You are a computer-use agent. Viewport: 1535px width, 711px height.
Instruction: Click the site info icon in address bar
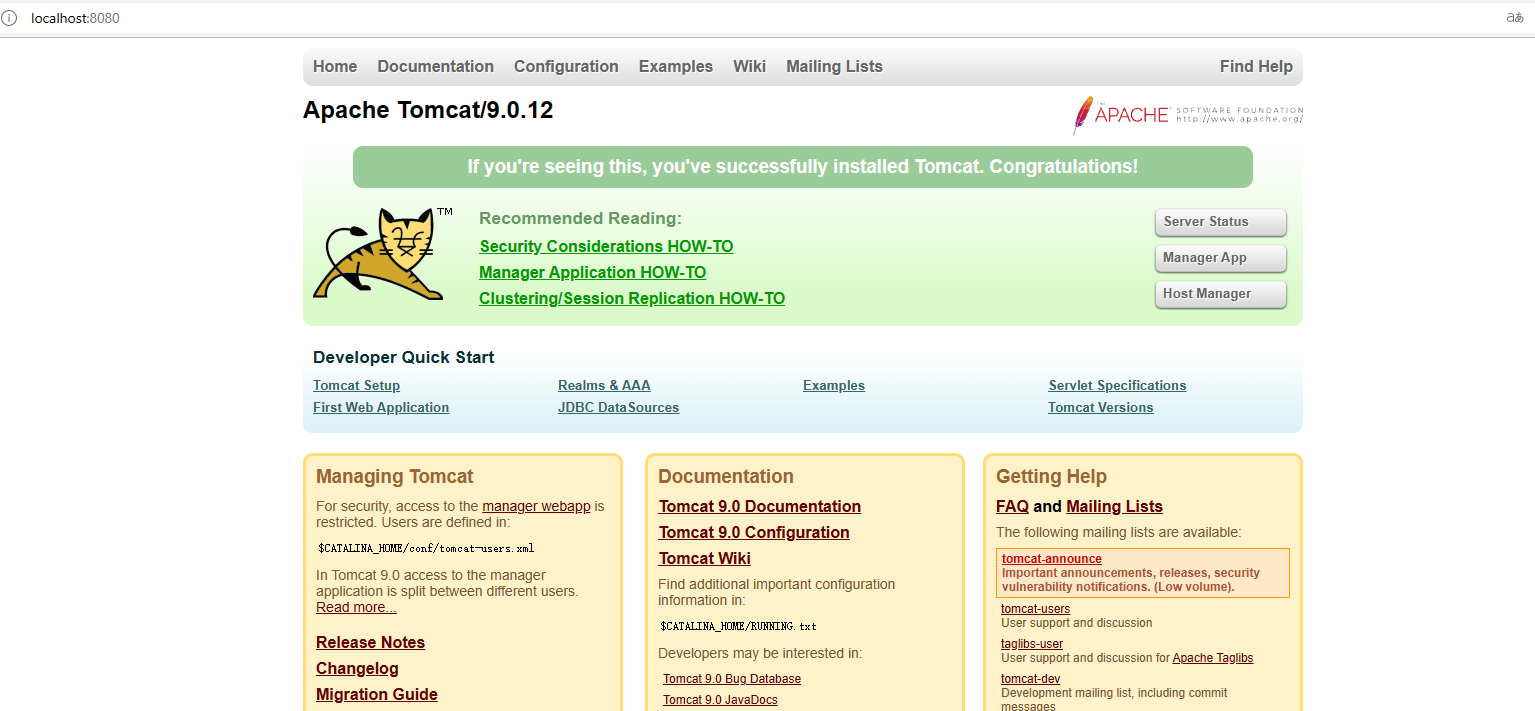(9, 18)
